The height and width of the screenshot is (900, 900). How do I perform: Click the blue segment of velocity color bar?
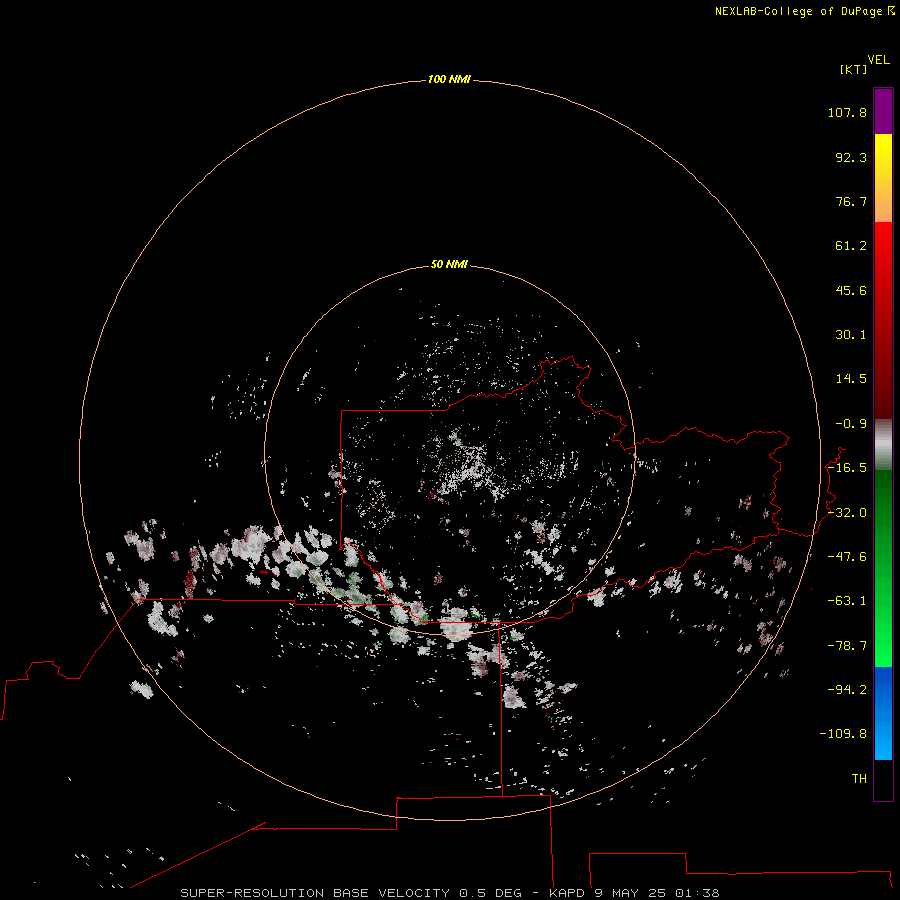pos(883,713)
